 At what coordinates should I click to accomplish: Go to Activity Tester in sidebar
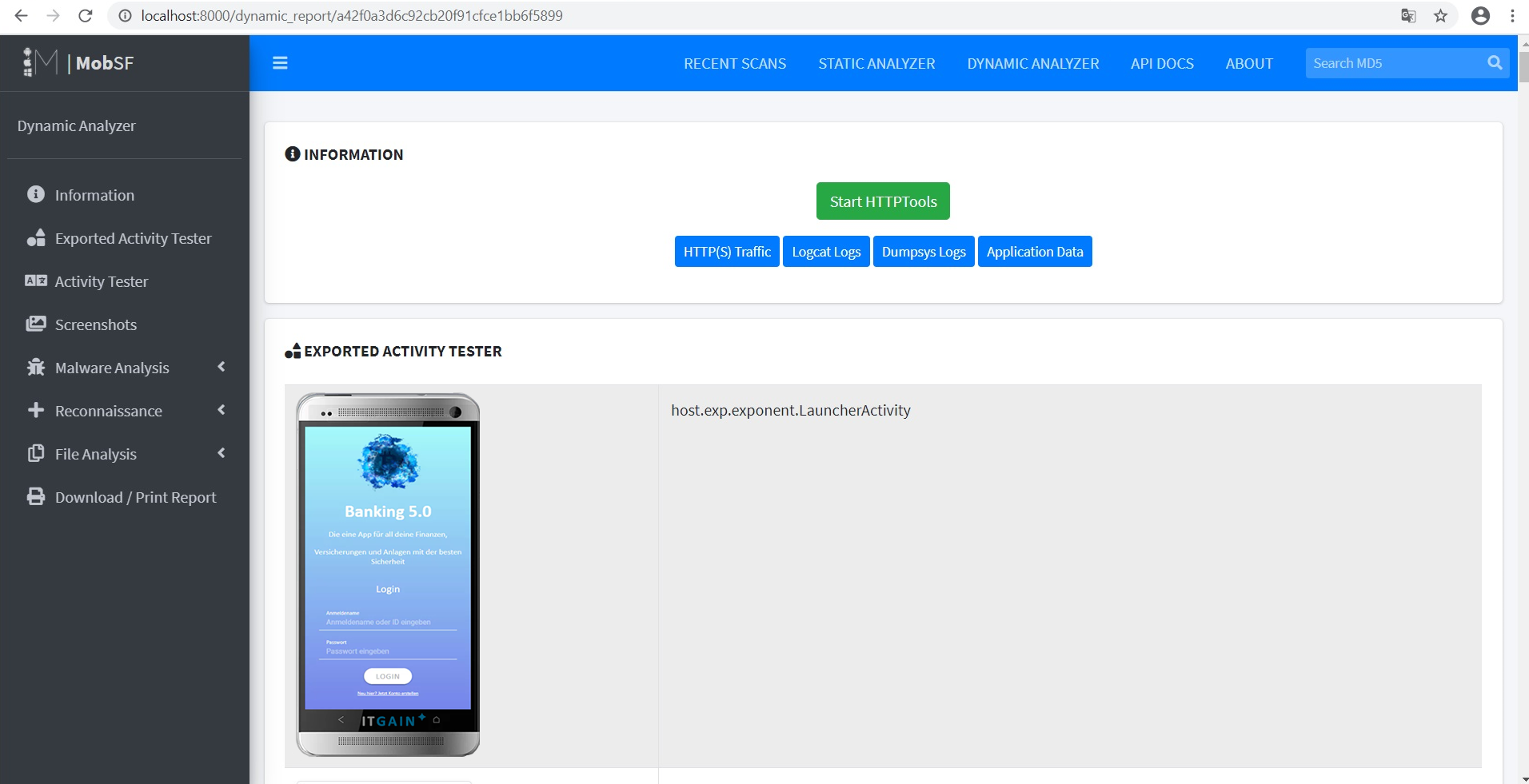point(102,281)
